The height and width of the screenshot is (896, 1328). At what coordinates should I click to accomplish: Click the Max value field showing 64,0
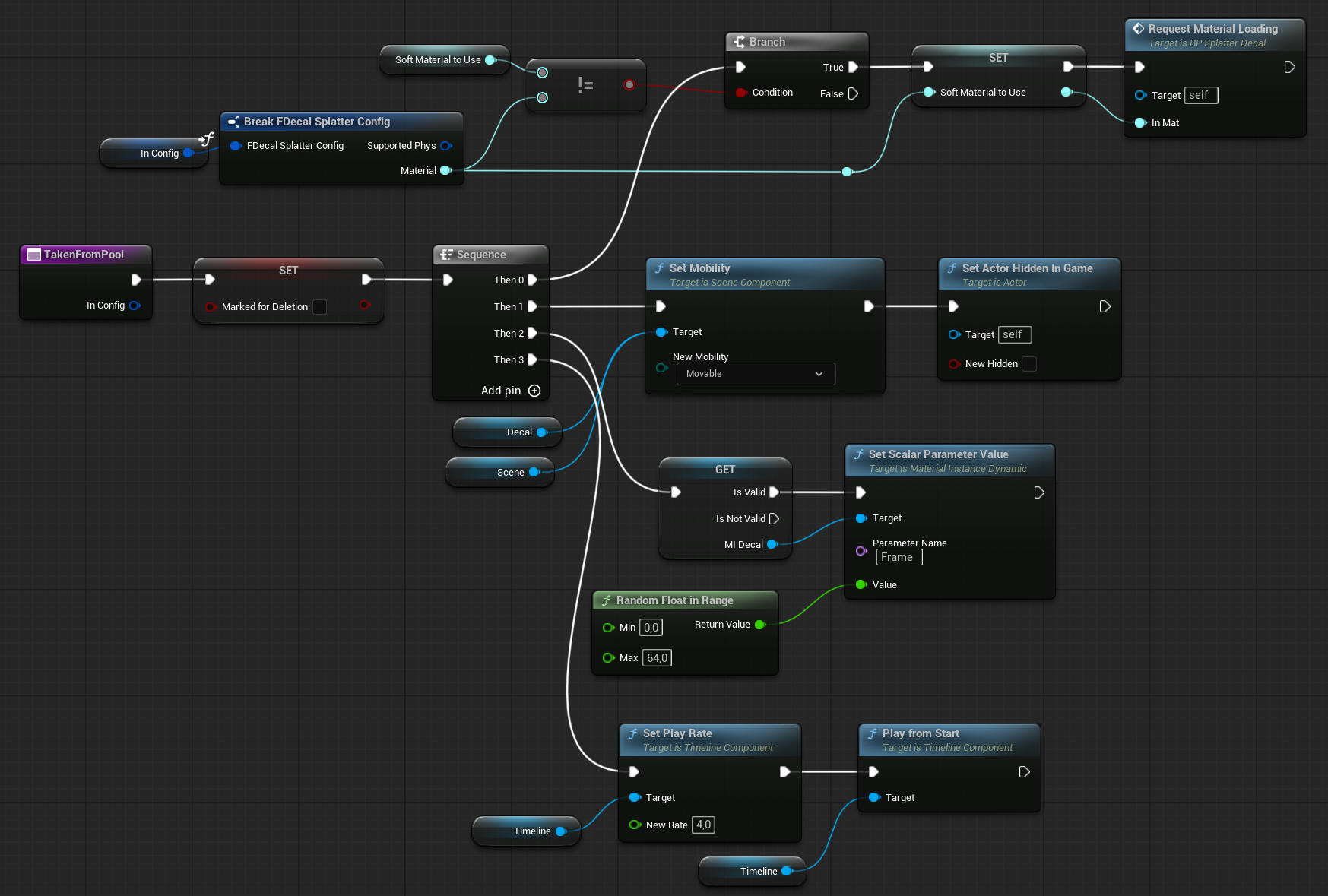tap(657, 658)
